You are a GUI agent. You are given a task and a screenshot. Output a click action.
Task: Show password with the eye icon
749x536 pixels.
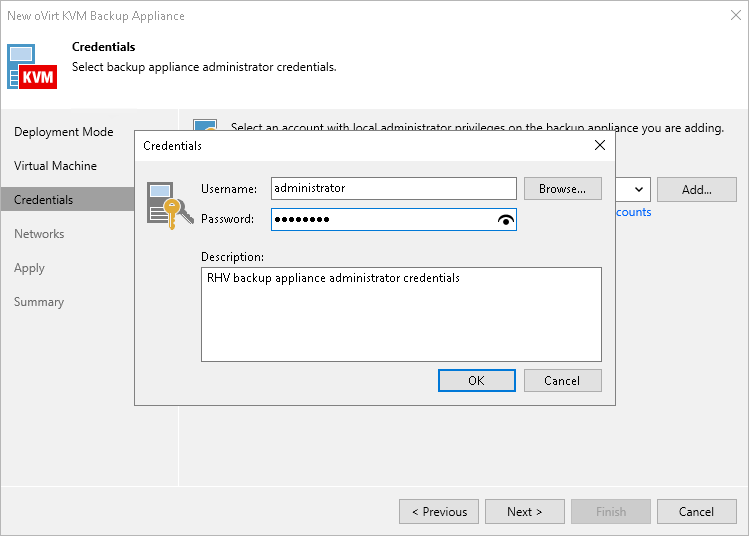[x=505, y=220]
